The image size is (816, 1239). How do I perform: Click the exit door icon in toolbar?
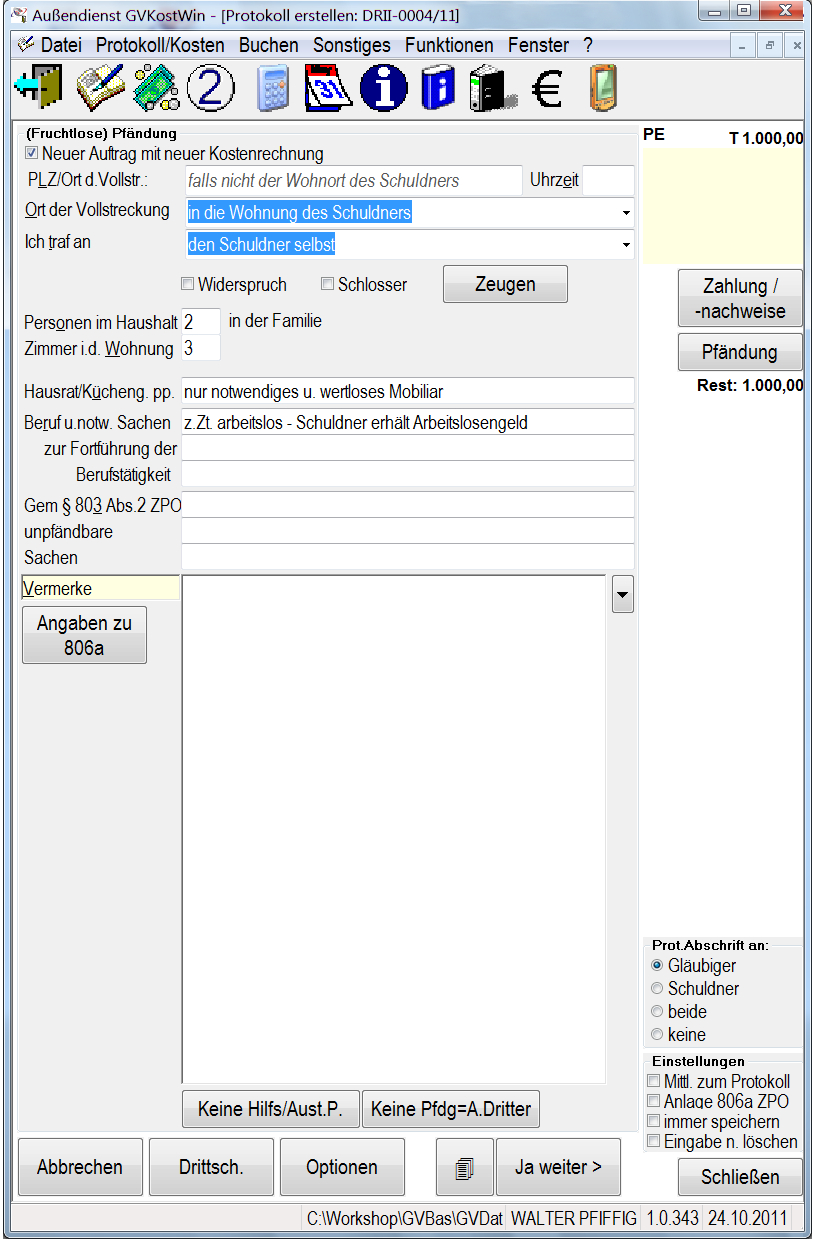[38, 88]
